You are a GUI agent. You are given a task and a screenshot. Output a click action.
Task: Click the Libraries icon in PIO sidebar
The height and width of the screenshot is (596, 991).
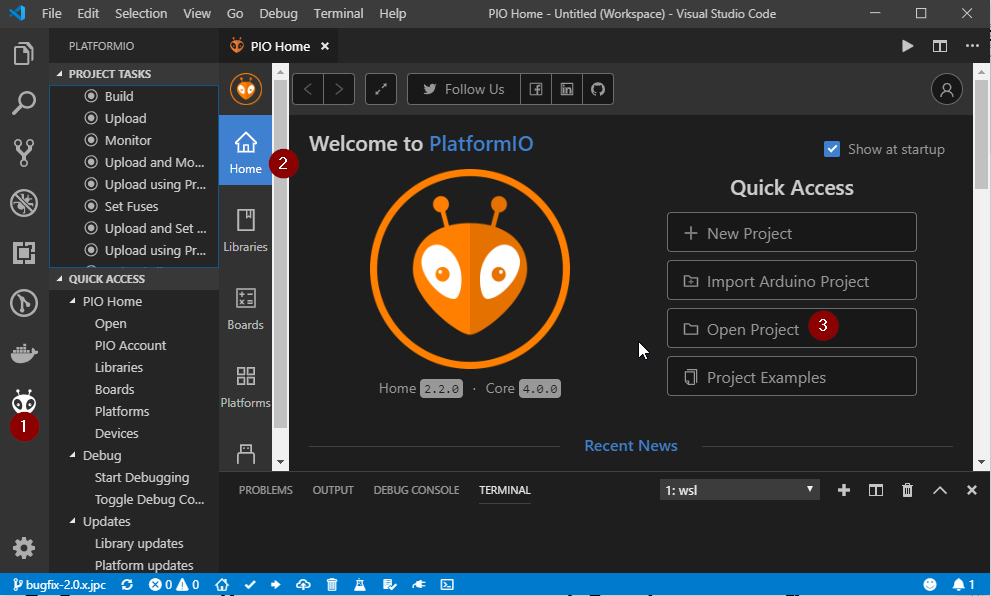tap(245, 229)
